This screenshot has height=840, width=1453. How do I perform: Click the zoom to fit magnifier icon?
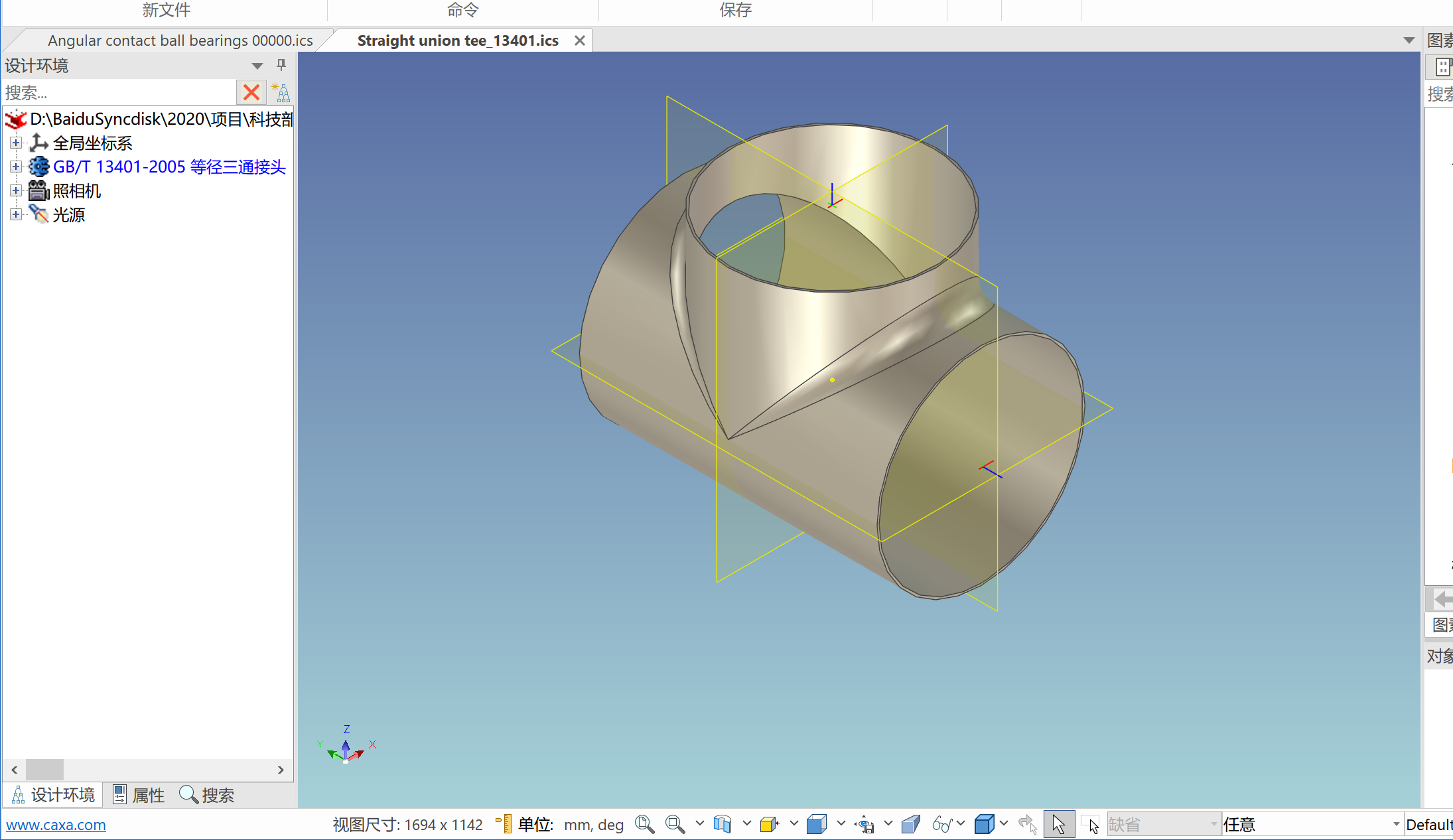pos(644,824)
